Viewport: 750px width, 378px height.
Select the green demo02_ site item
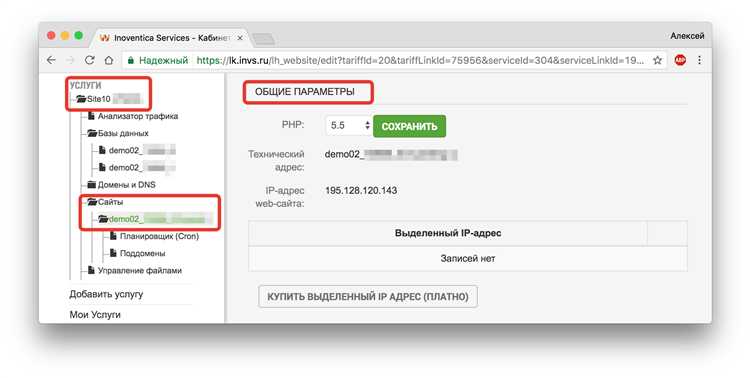click(160, 219)
